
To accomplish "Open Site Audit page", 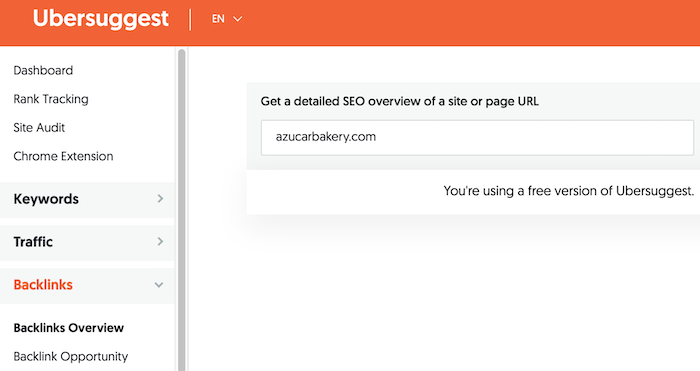I will pyautogui.click(x=39, y=128).
